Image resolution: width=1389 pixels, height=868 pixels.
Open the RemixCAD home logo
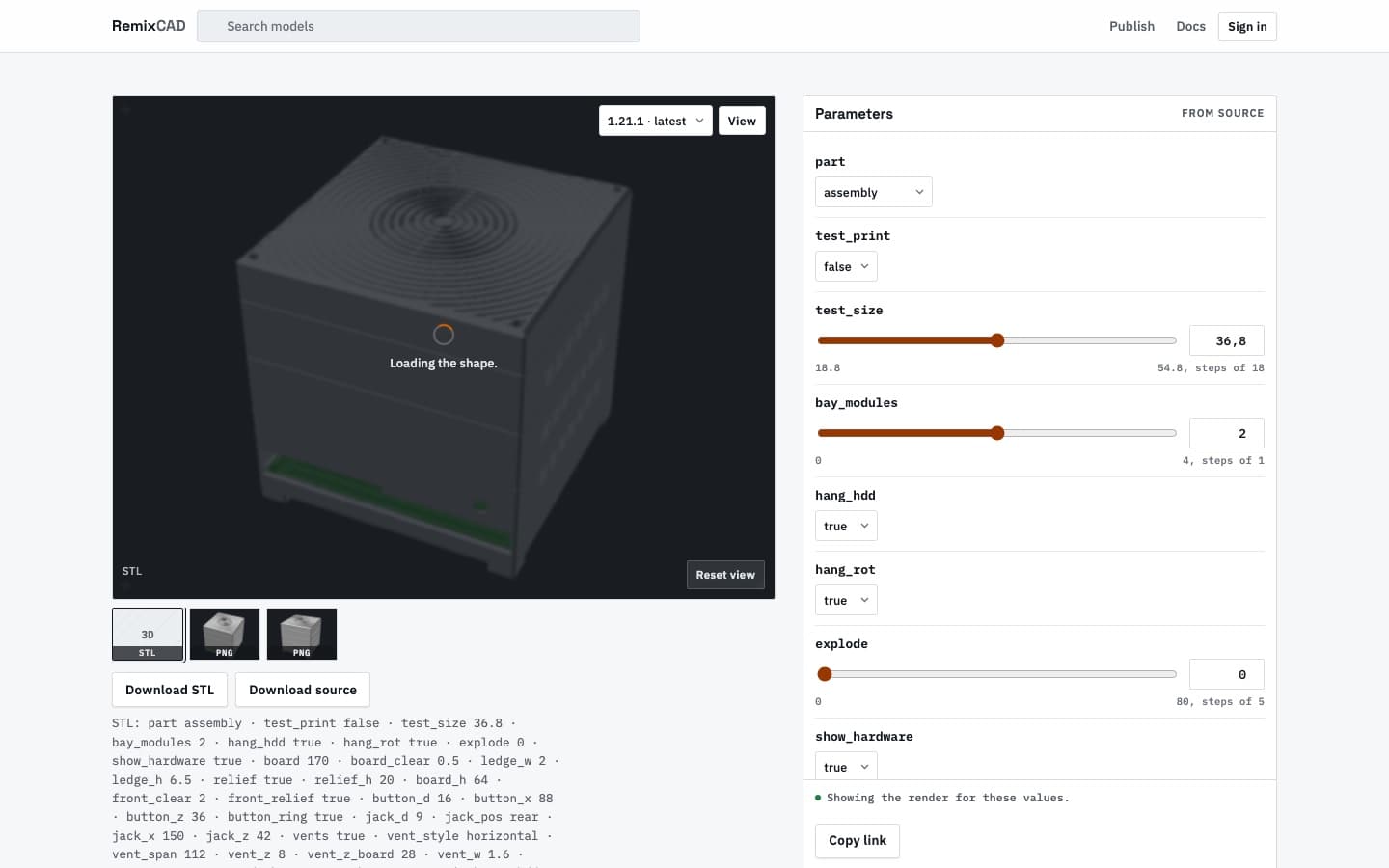coord(149,26)
